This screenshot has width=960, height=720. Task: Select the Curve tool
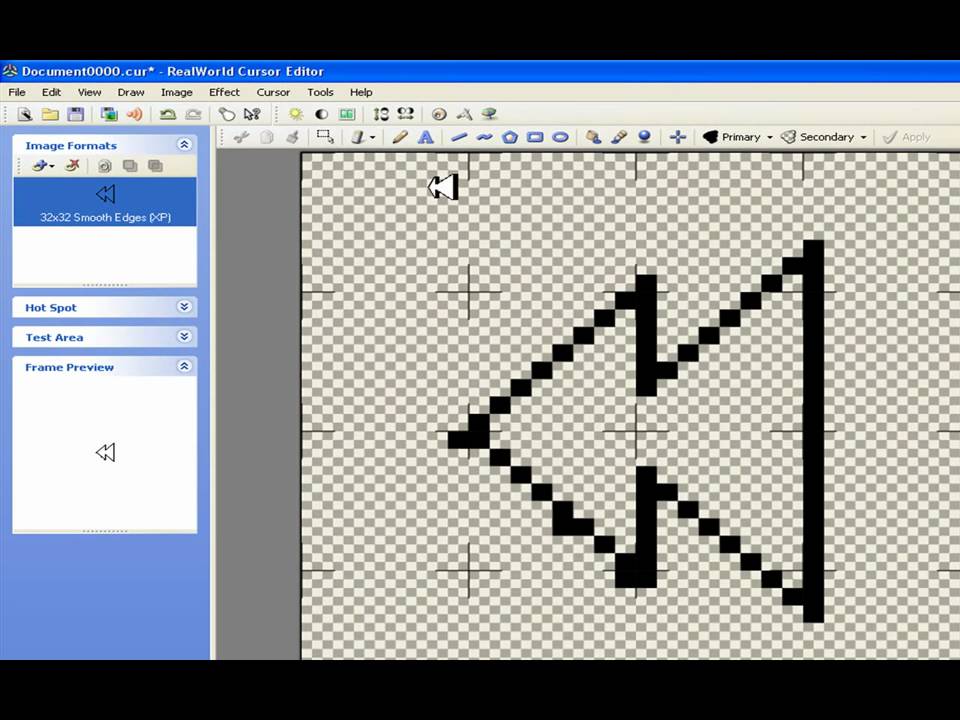pos(484,137)
